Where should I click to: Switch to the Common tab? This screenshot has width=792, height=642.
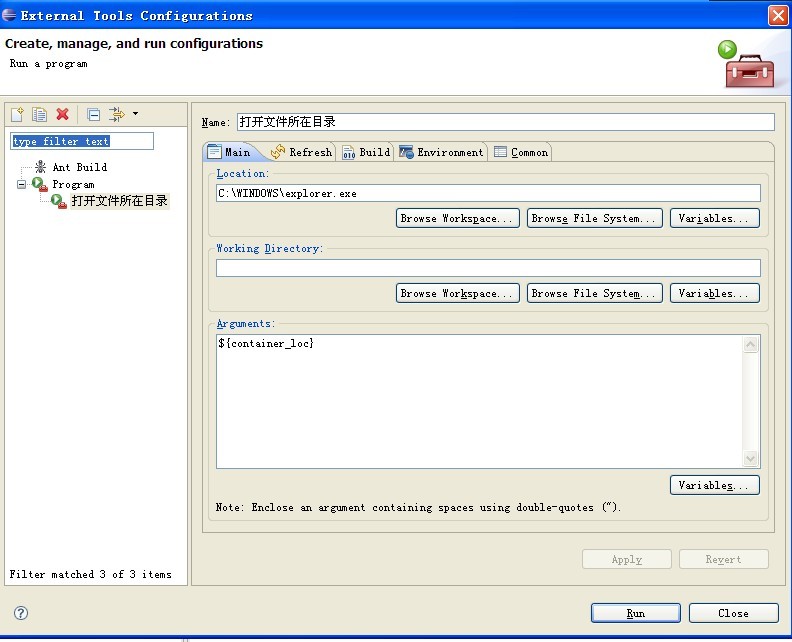(521, 152)
